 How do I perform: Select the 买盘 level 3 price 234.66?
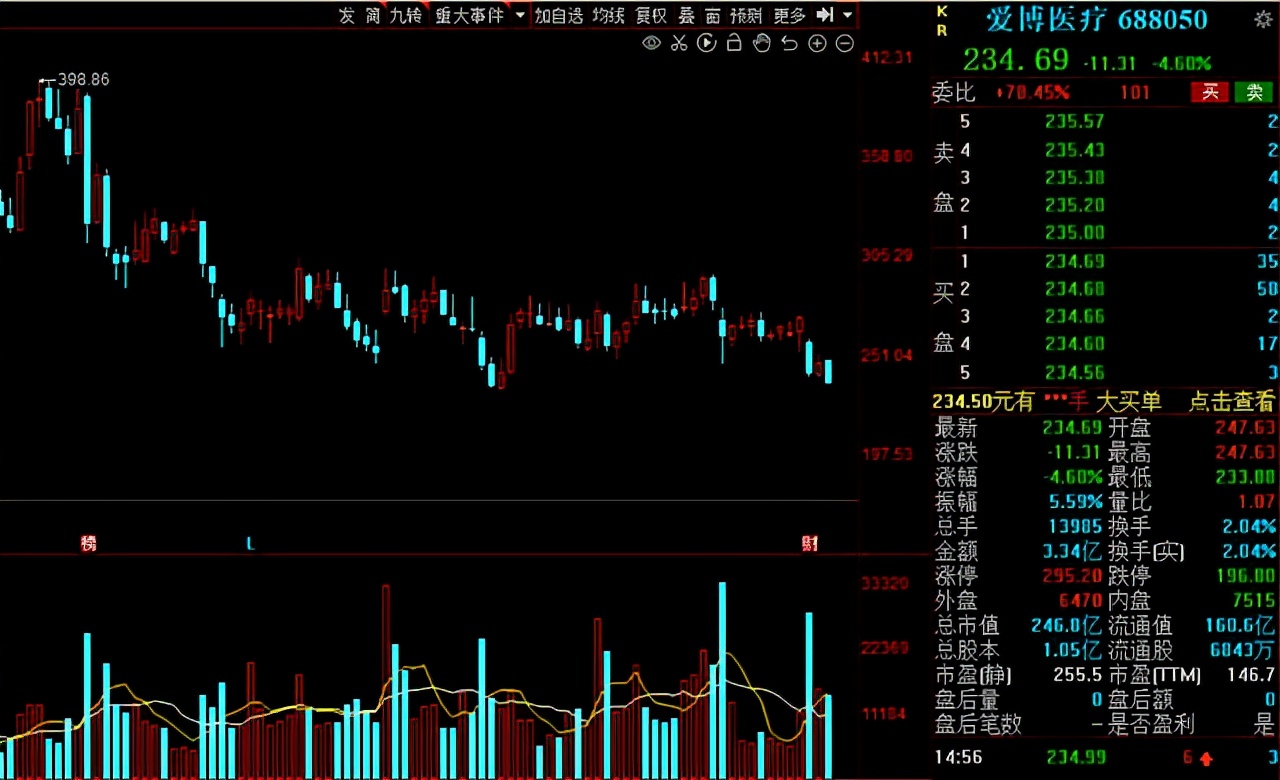(1076, 316)
